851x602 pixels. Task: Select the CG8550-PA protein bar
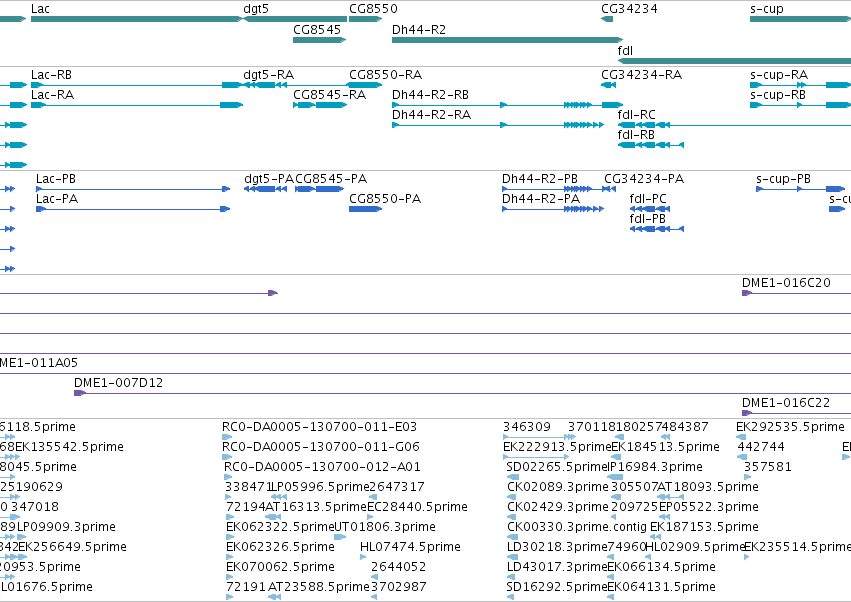pyautogui.click(x=365, y=209)
